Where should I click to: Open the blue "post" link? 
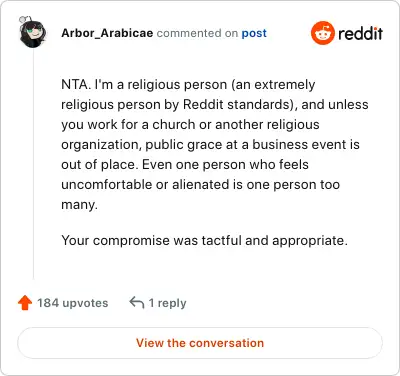(x=254, y=33)
